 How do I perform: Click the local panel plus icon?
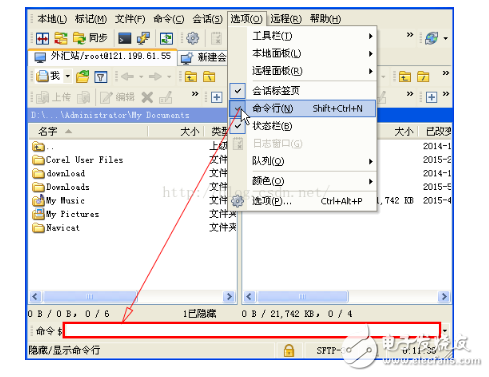tap(217, 97)
